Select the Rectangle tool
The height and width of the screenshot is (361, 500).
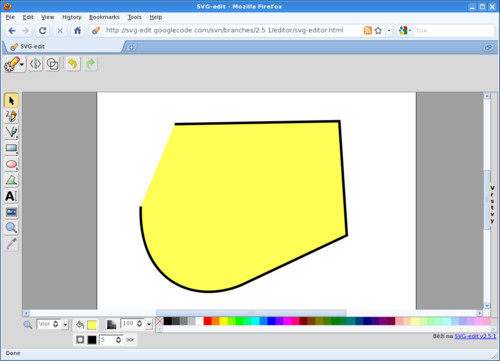pyautogui.click(x=11, y=148)
